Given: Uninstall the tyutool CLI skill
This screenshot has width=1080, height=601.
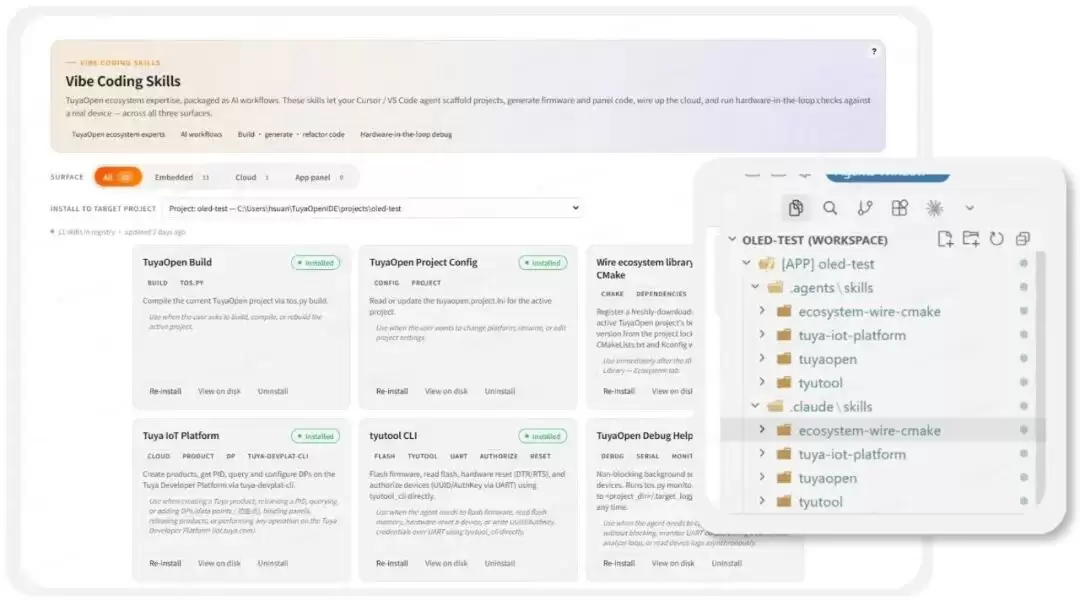Looking at the screenshot, I should coord(499,563).
